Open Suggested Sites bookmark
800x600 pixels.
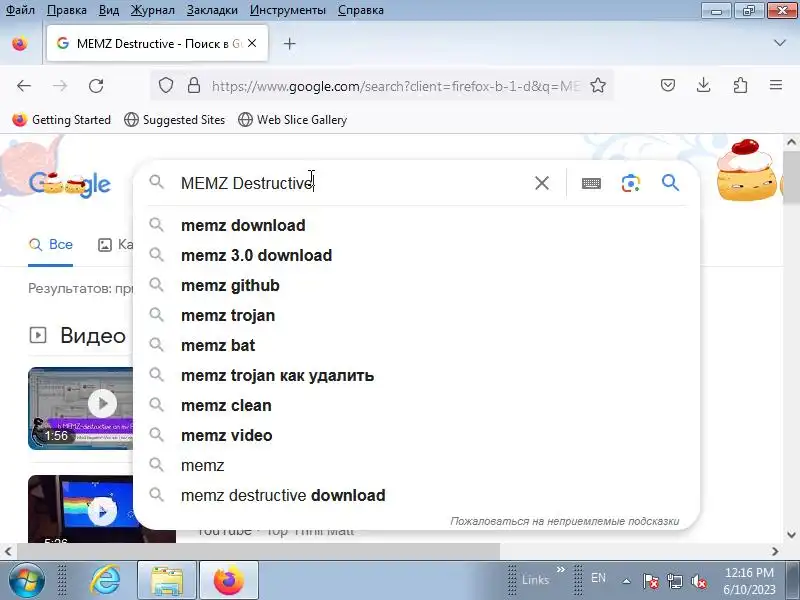click(174, 120)
